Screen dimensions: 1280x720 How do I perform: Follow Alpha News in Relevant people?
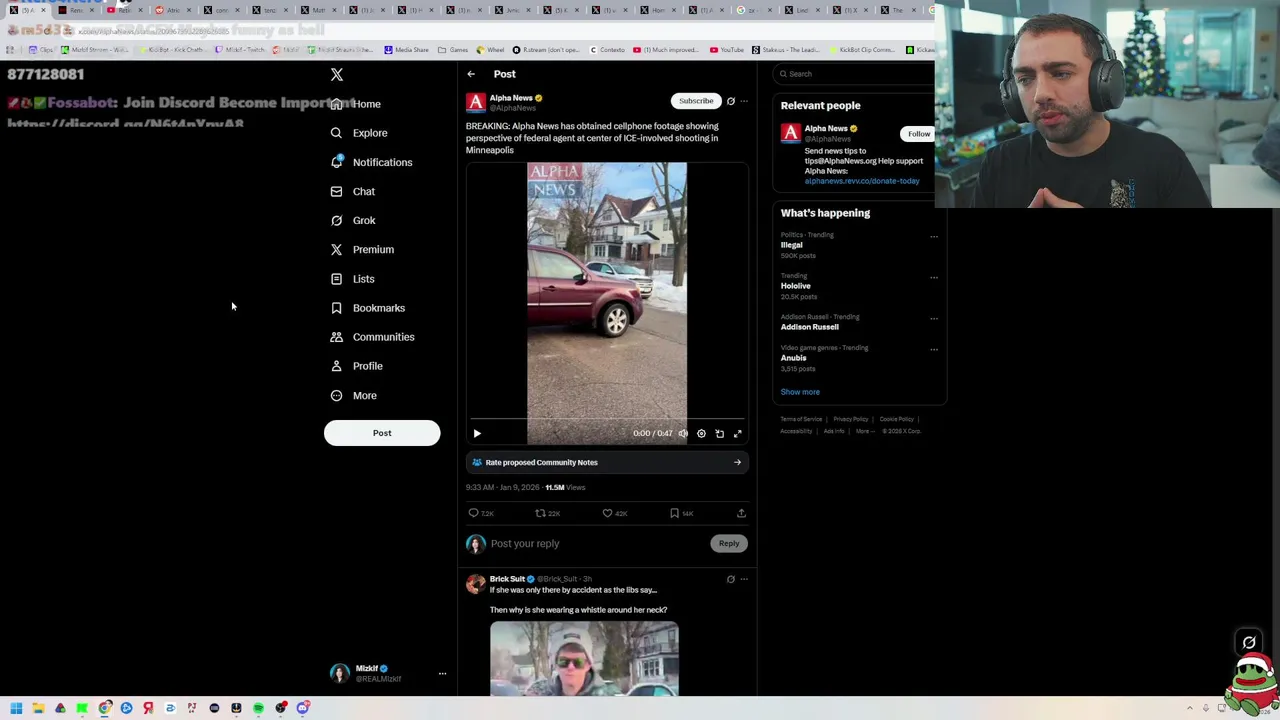pos(919,134)
